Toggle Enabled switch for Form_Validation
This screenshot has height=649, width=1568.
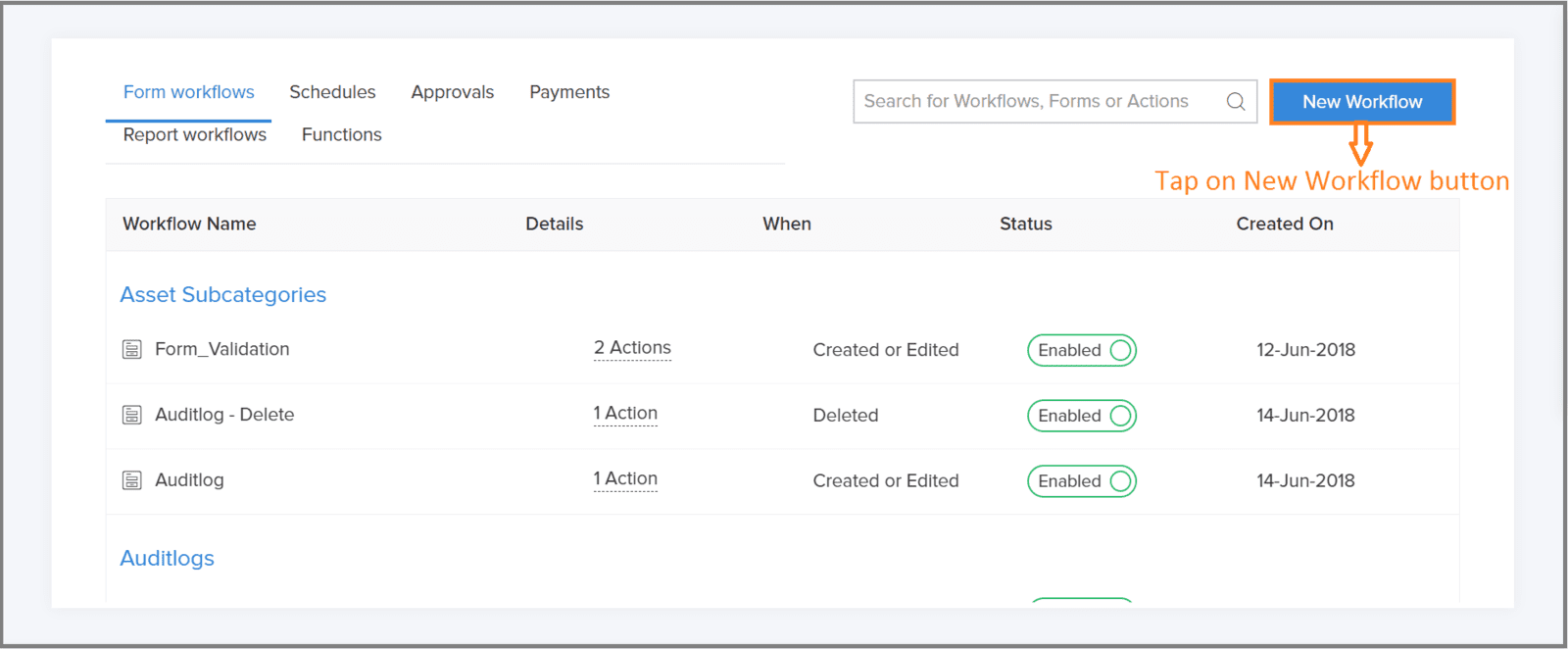(1081, 350)
